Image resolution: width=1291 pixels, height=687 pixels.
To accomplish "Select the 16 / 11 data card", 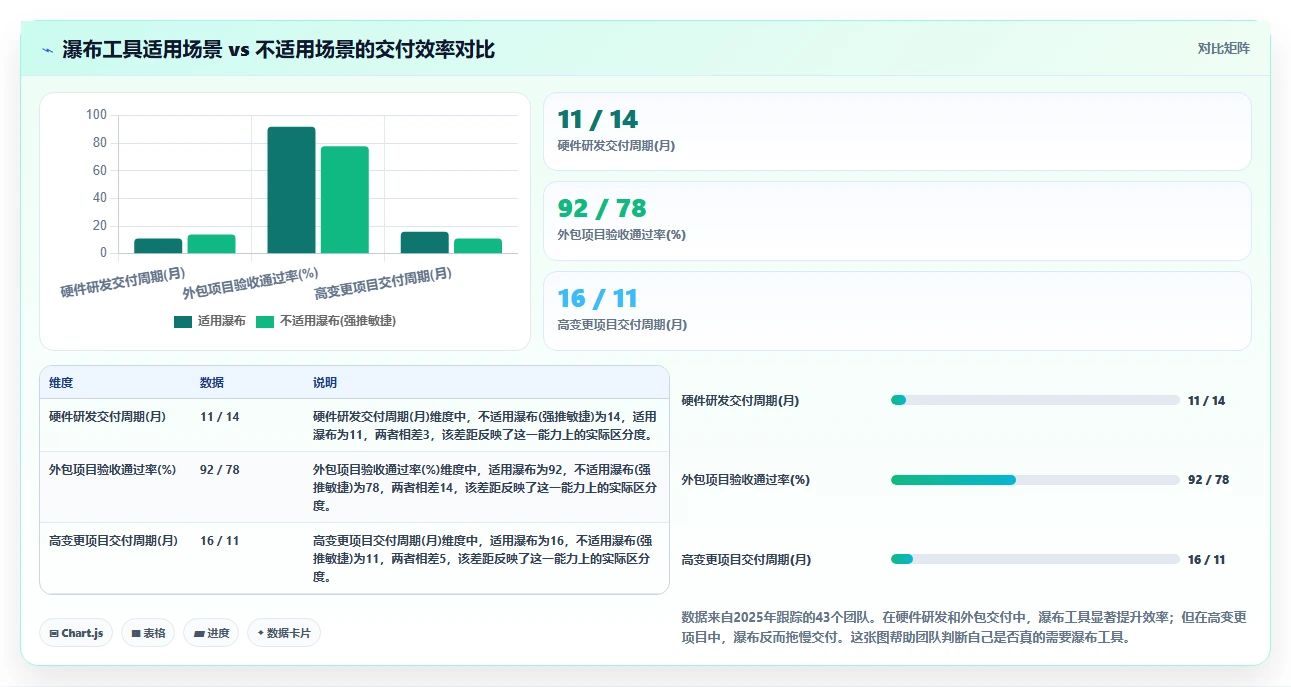I will tap(897, 311).
